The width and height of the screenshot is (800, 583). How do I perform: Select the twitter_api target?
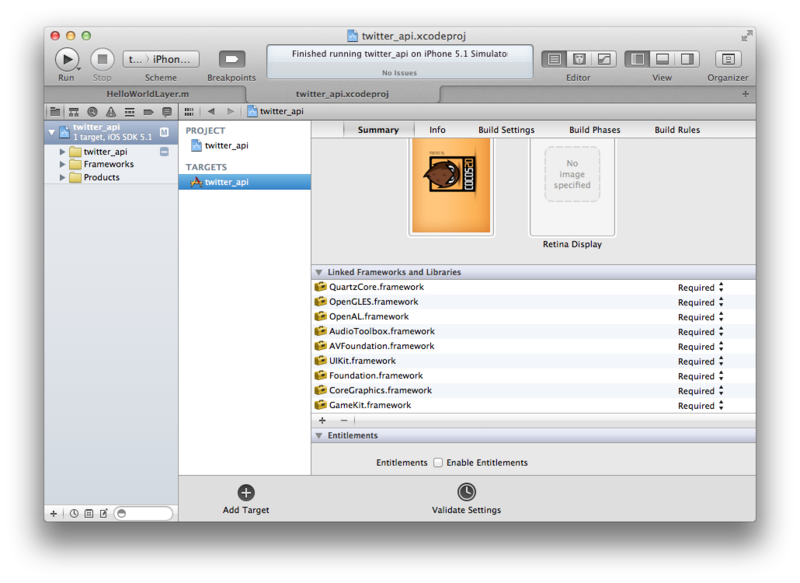(244, 182)
